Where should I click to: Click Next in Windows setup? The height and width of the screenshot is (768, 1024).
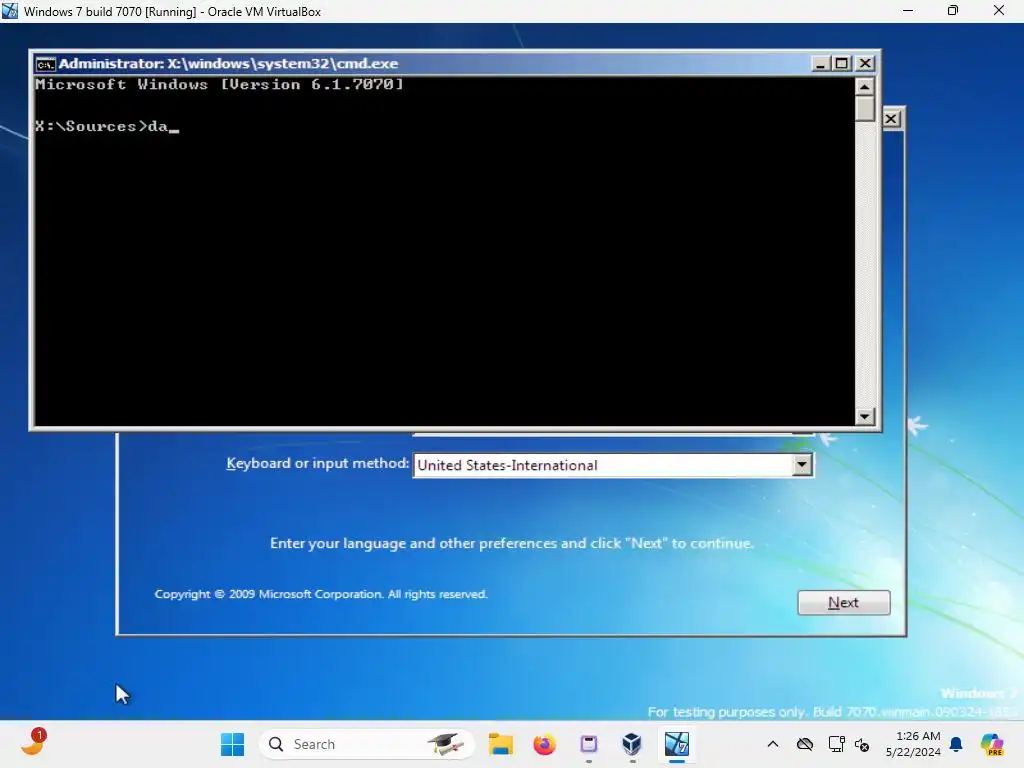click(843, 602)
